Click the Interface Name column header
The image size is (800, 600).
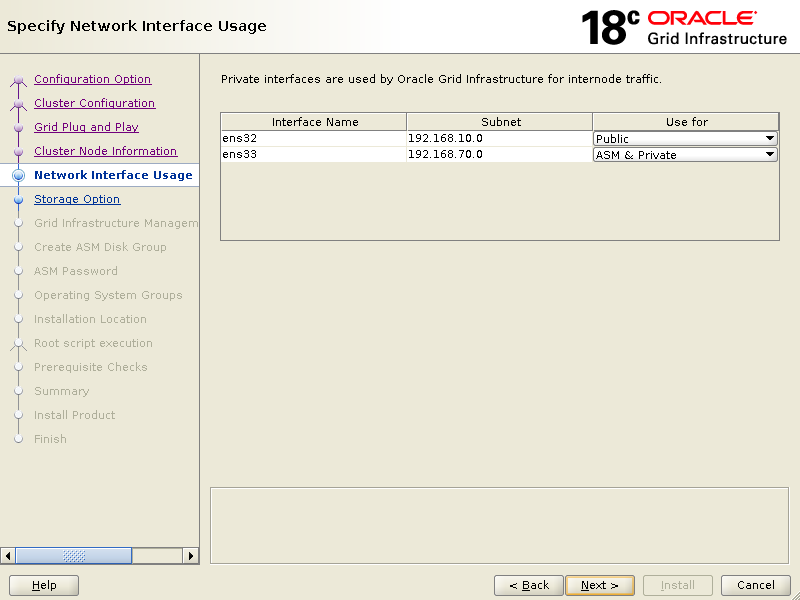tap(314, 122)
